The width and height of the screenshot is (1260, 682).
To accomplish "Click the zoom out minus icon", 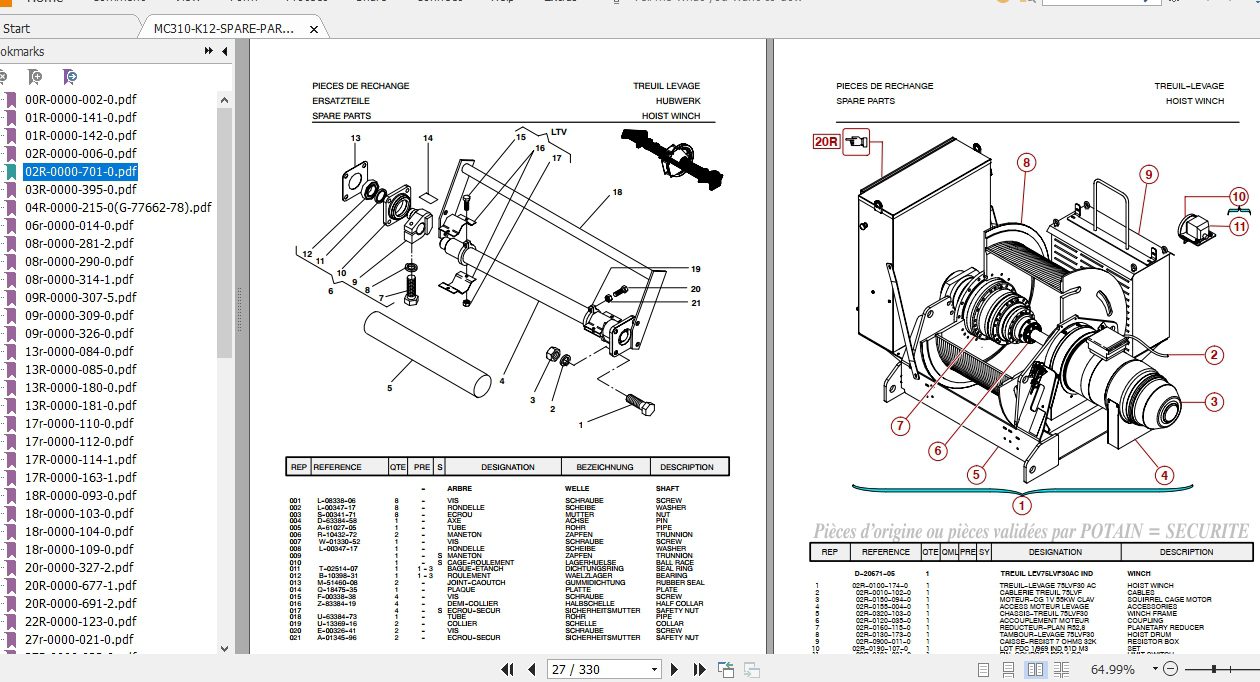I will (x=1171, y=670).
